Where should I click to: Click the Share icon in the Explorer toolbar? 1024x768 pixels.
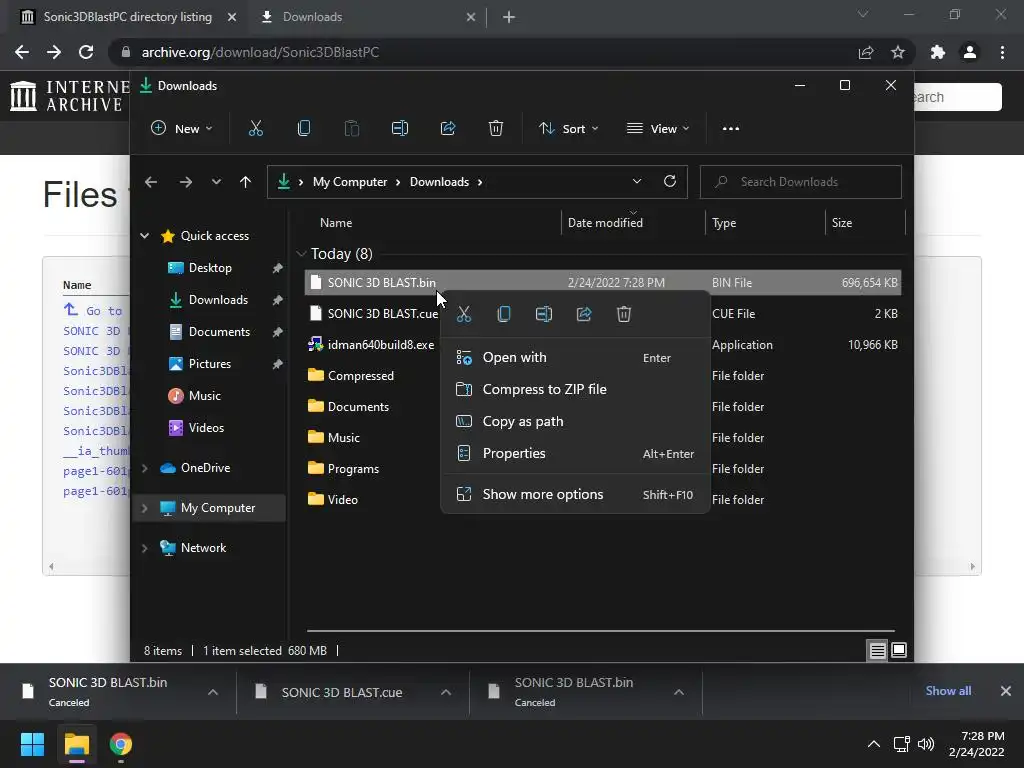(448, 129)
